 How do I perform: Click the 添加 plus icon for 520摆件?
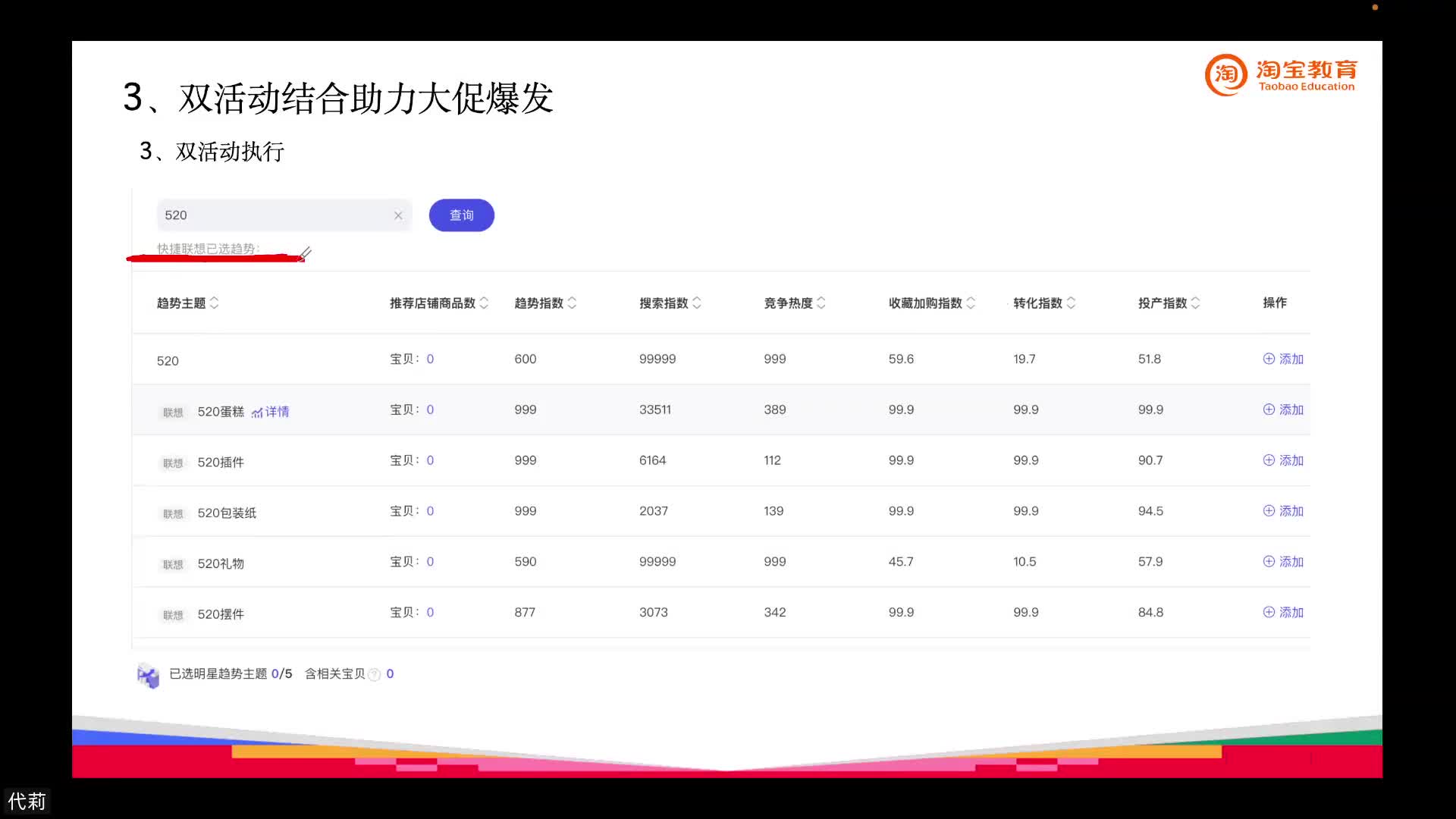(x=1269, y=612)
